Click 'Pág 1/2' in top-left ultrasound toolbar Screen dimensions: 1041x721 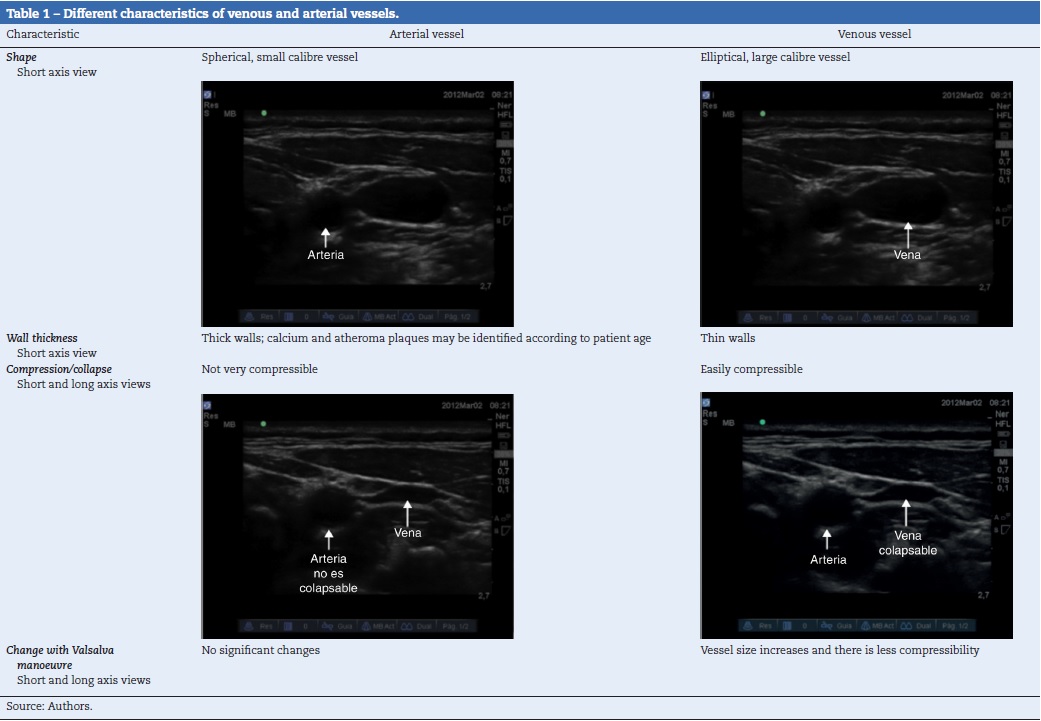[x=456, y=317]
